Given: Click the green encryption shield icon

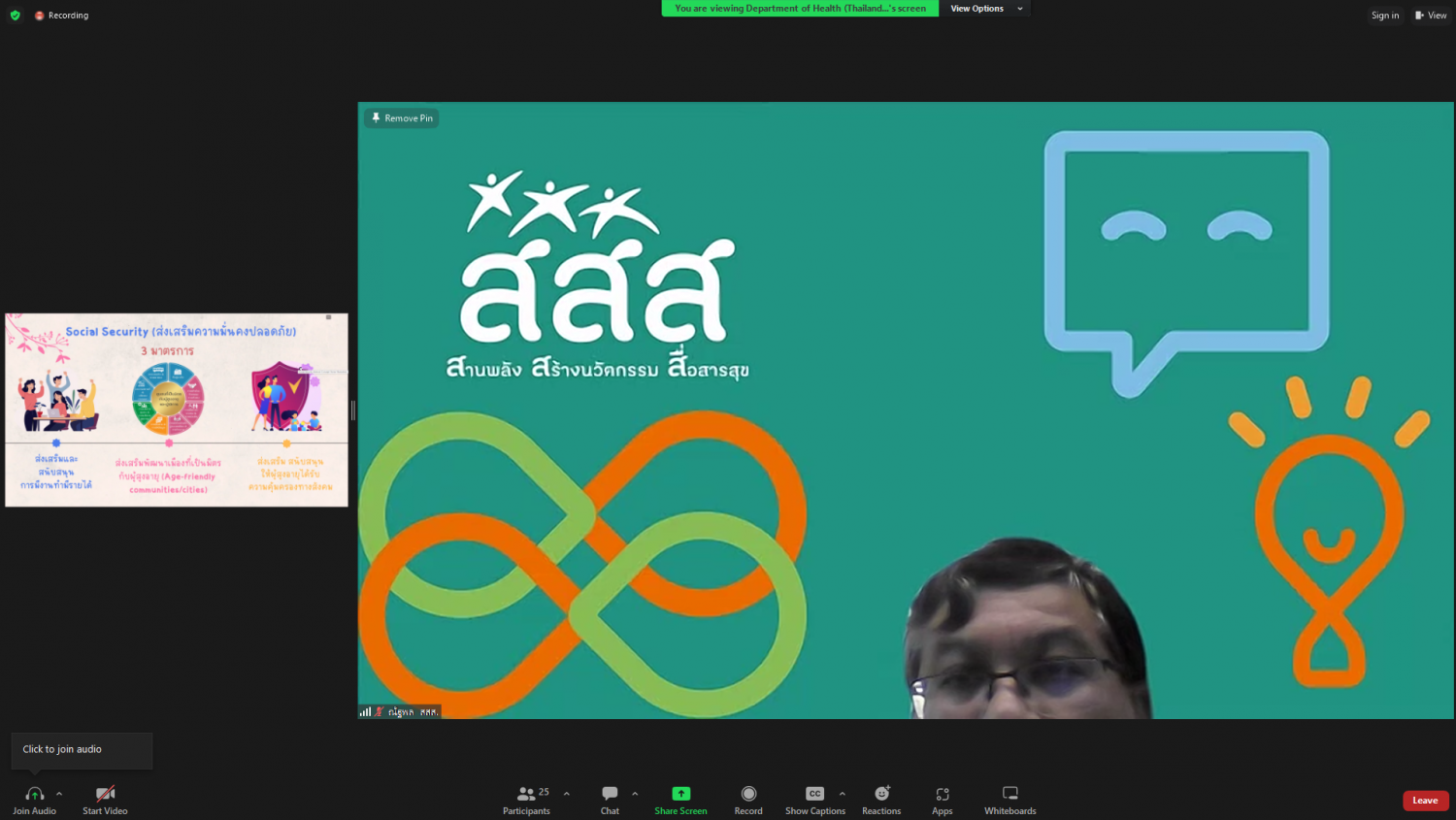Looking at the screenshot, I should [x=15, y=16].
